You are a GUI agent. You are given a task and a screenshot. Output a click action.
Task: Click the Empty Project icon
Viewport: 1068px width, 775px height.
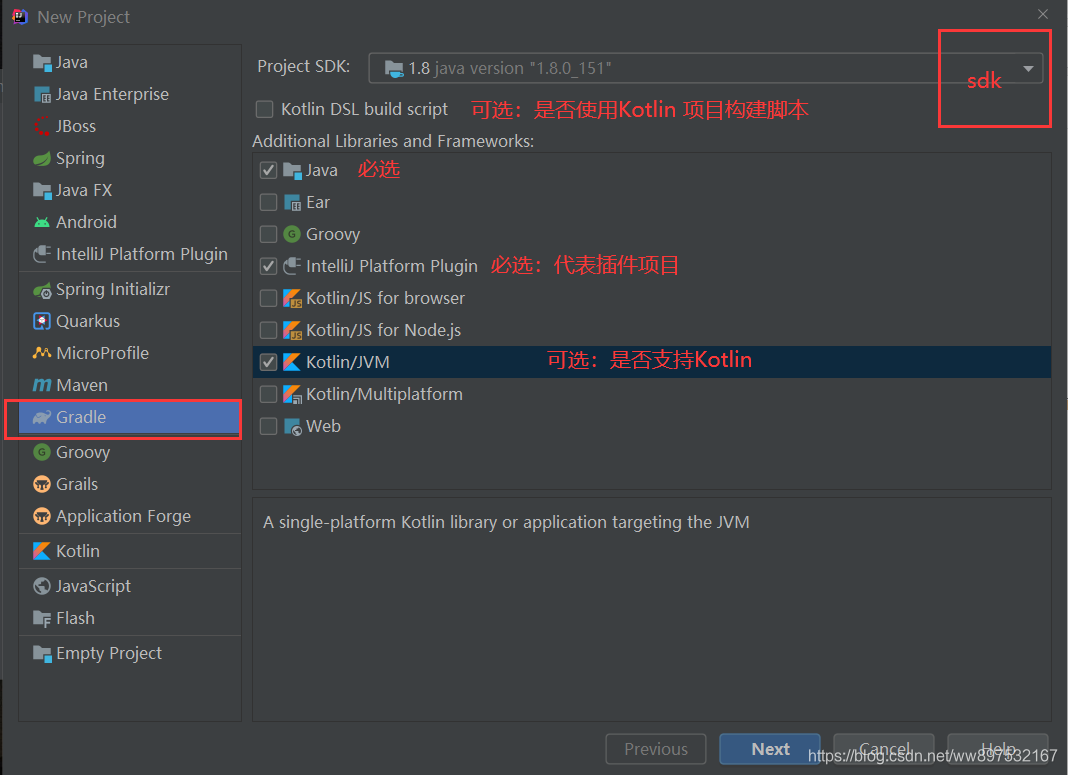[x=42, y=654]
